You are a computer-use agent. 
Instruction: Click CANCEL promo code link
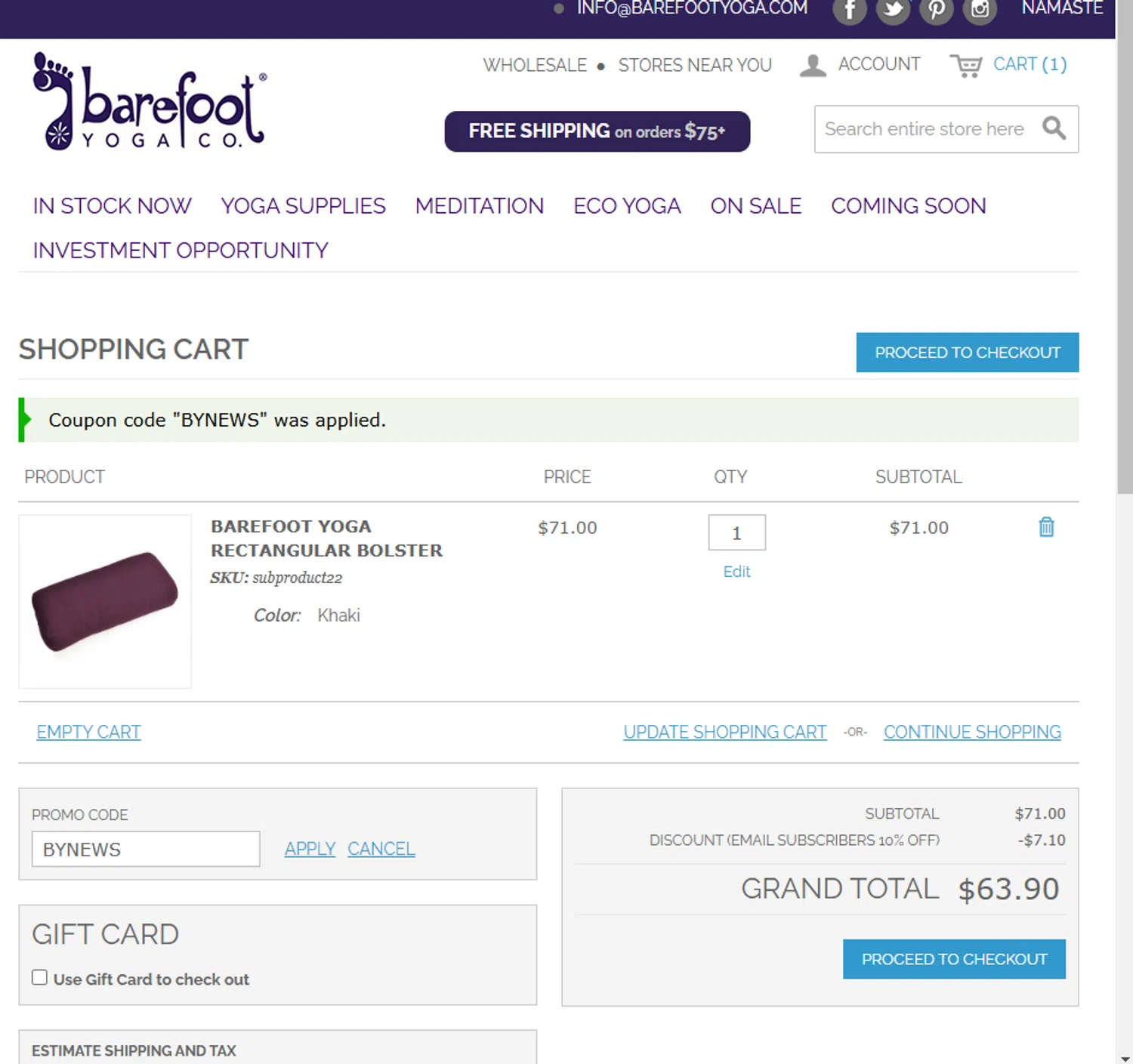[381, 849]
